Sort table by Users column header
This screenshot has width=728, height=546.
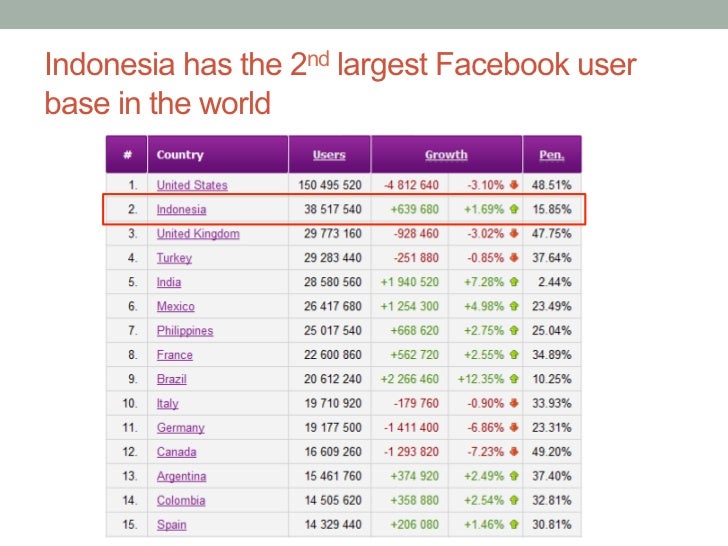coord(329,155)
